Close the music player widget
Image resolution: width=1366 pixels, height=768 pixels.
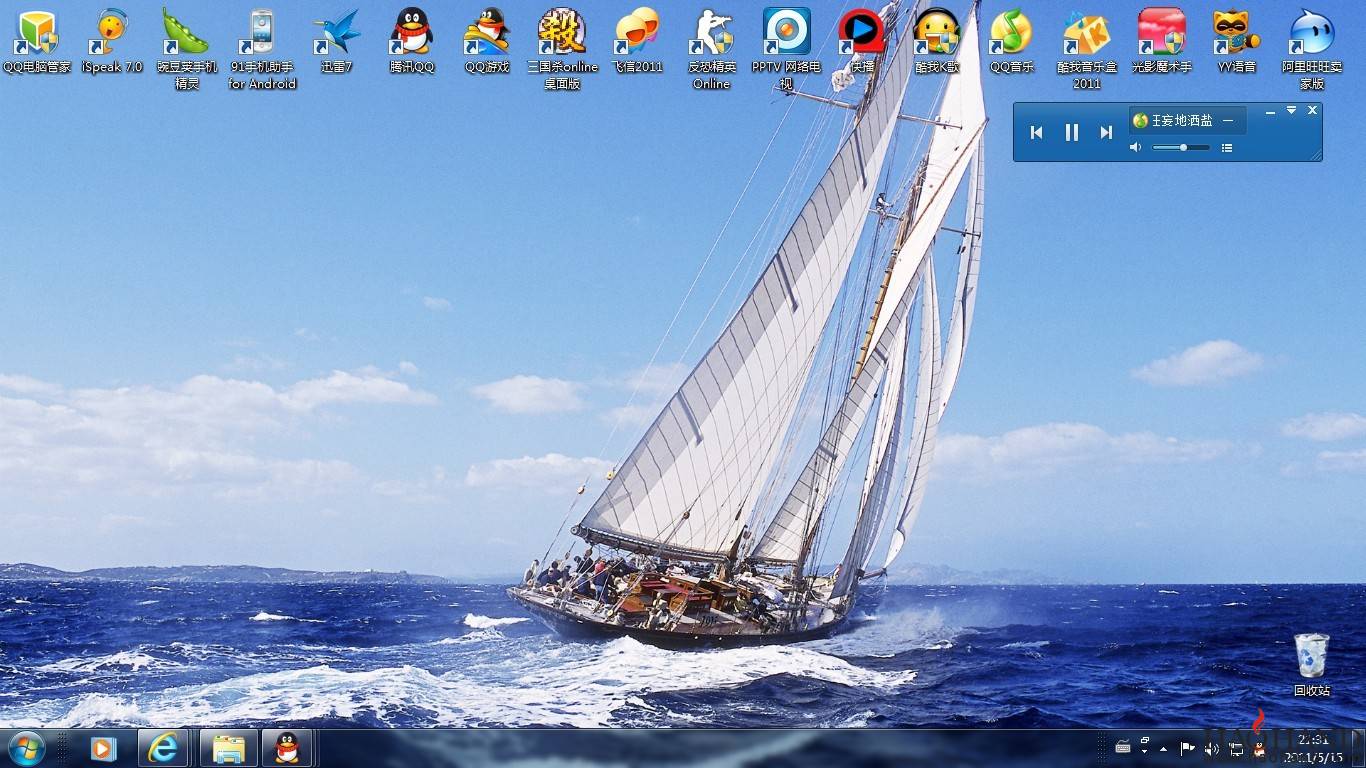(1313, 110)
